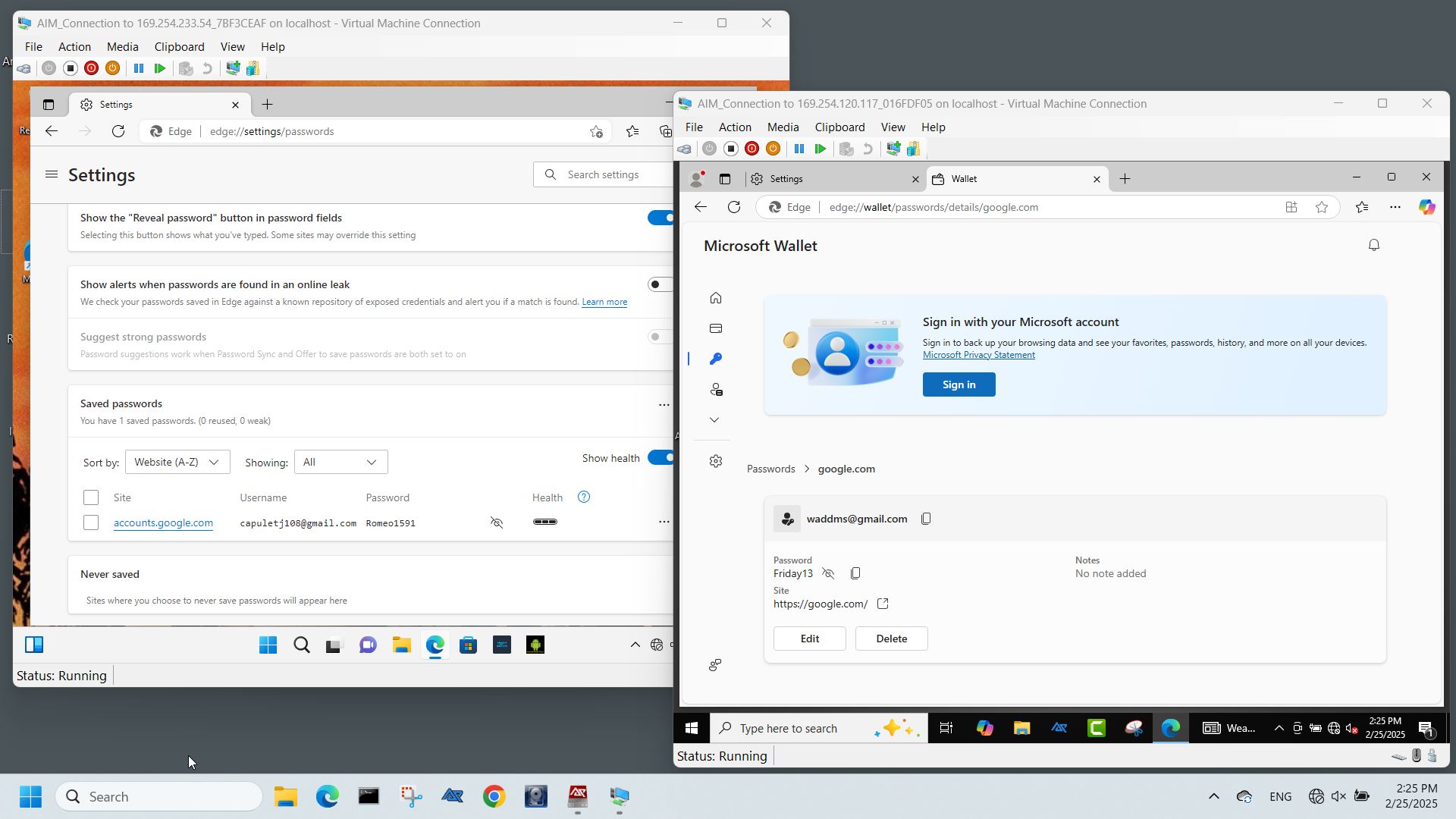Open Microsoft Privacy Statement link

tap(978, 355)
